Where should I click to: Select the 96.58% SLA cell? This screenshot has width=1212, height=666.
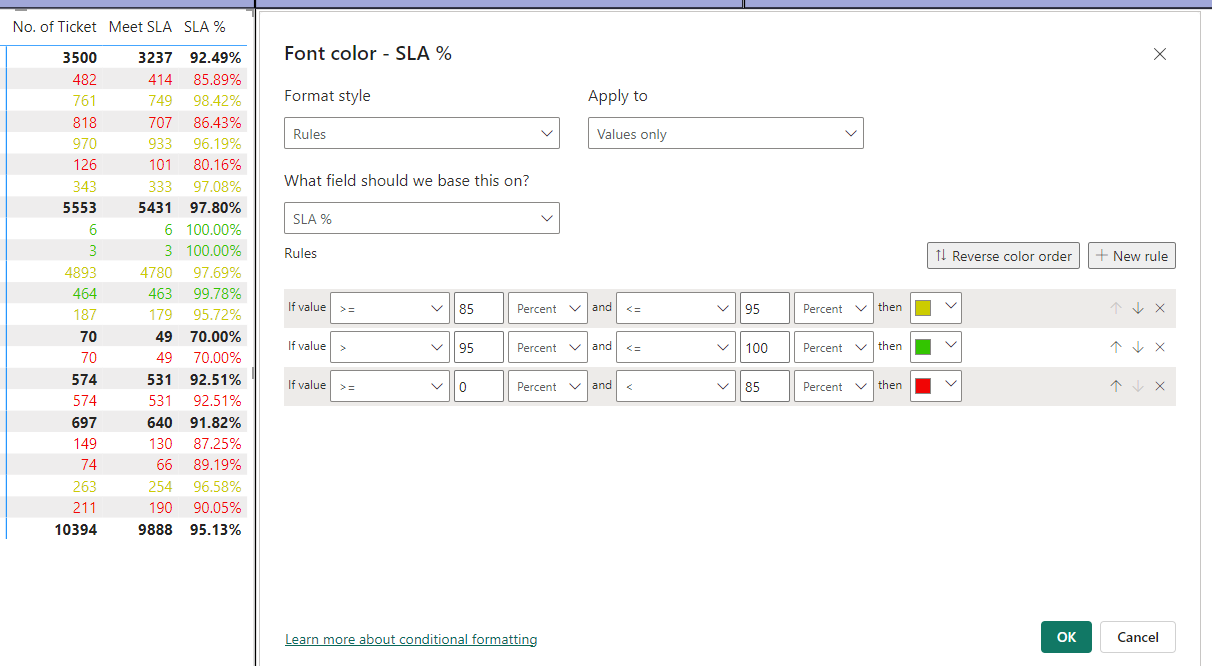217,486
